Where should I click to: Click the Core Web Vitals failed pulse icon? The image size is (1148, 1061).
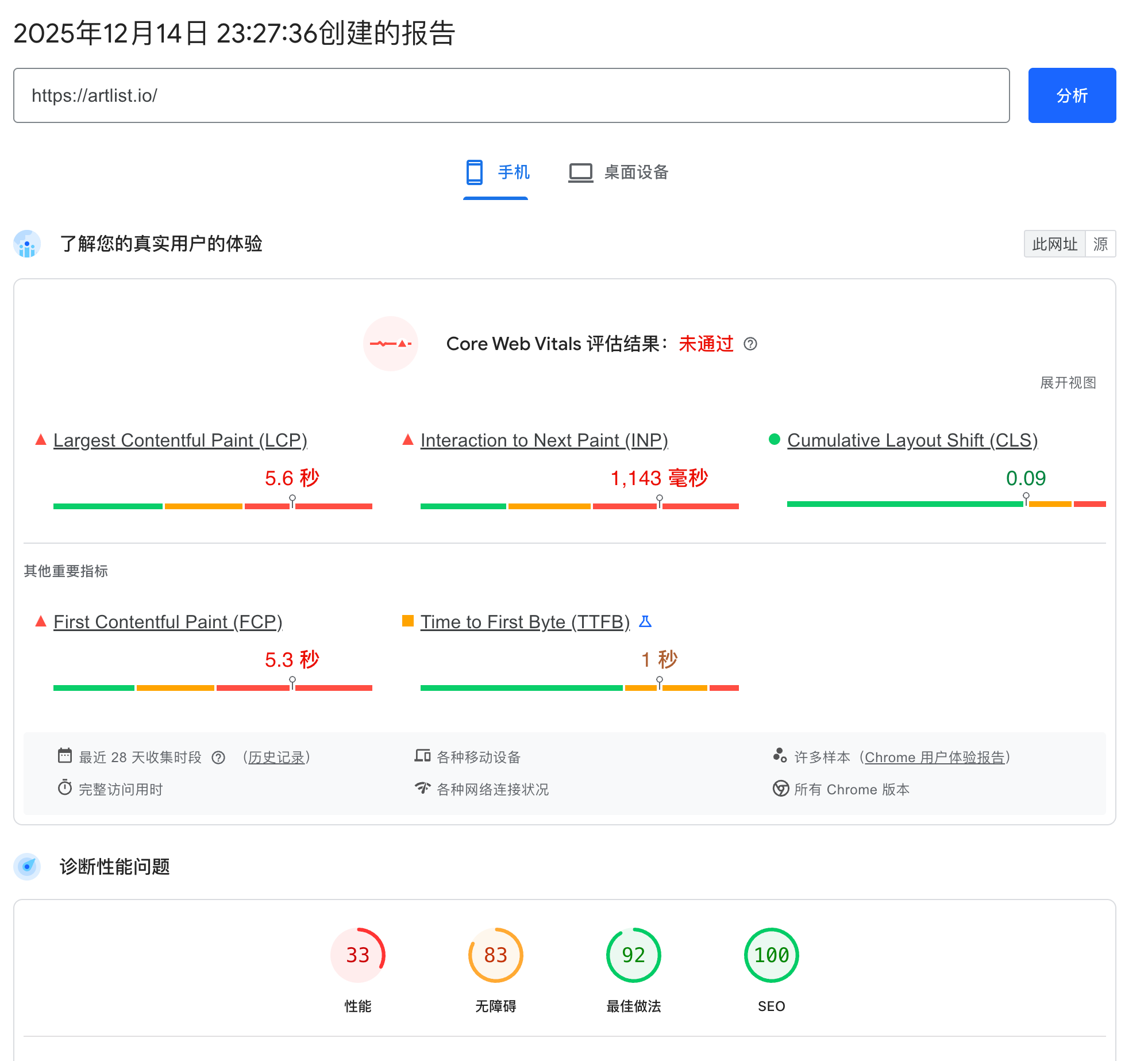pos(391,344)
